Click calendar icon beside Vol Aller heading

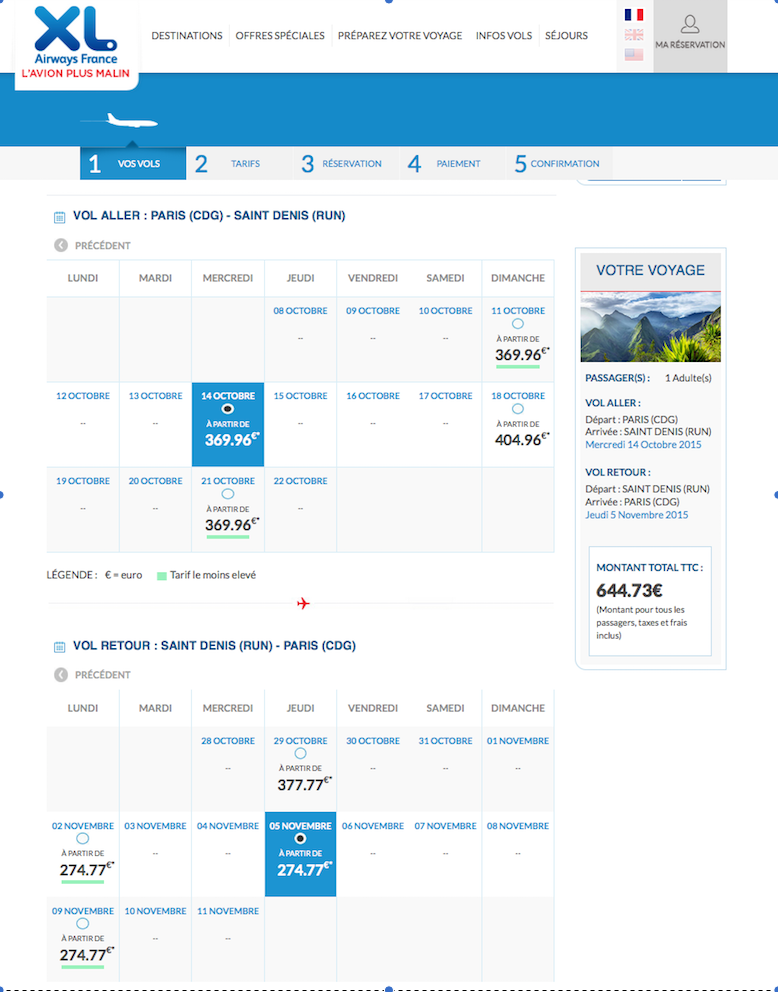pyautogui.click(x=59, y=216)
